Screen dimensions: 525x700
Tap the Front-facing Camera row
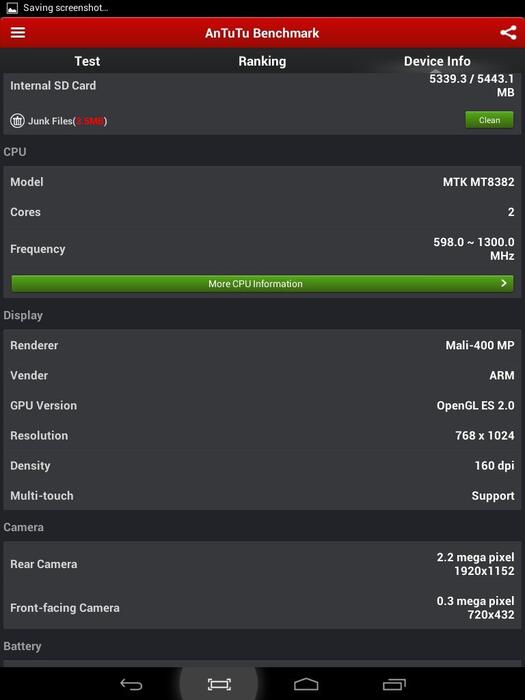(x=262, y=608)
